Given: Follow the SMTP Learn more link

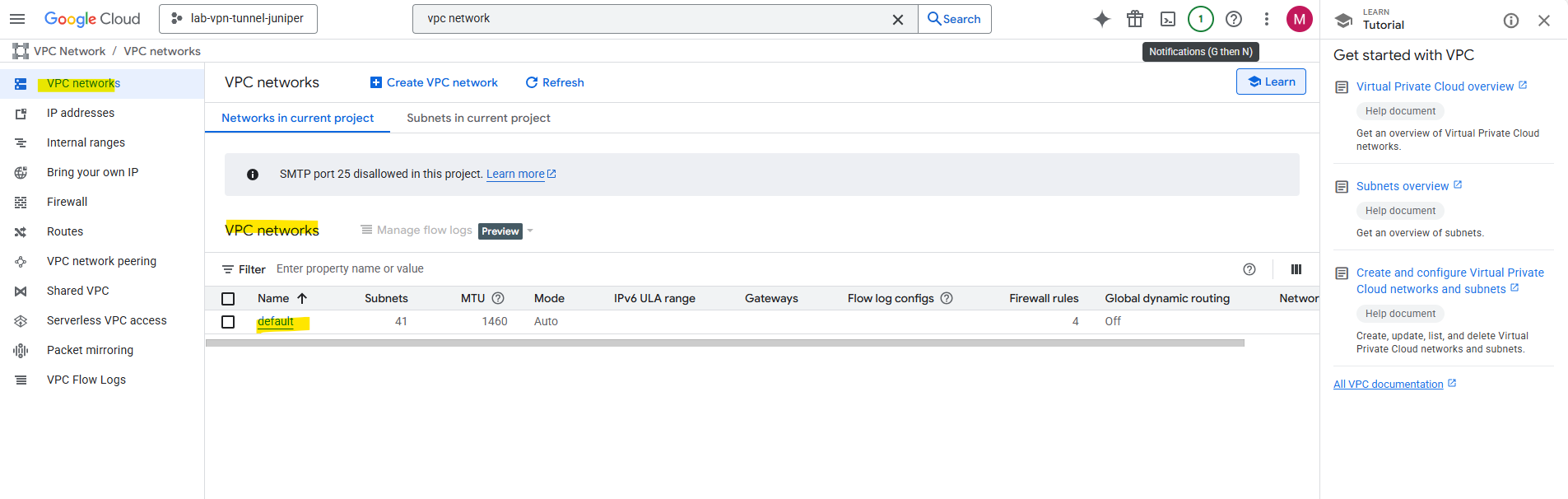Looking at the screenshot, I should (521, 174).
